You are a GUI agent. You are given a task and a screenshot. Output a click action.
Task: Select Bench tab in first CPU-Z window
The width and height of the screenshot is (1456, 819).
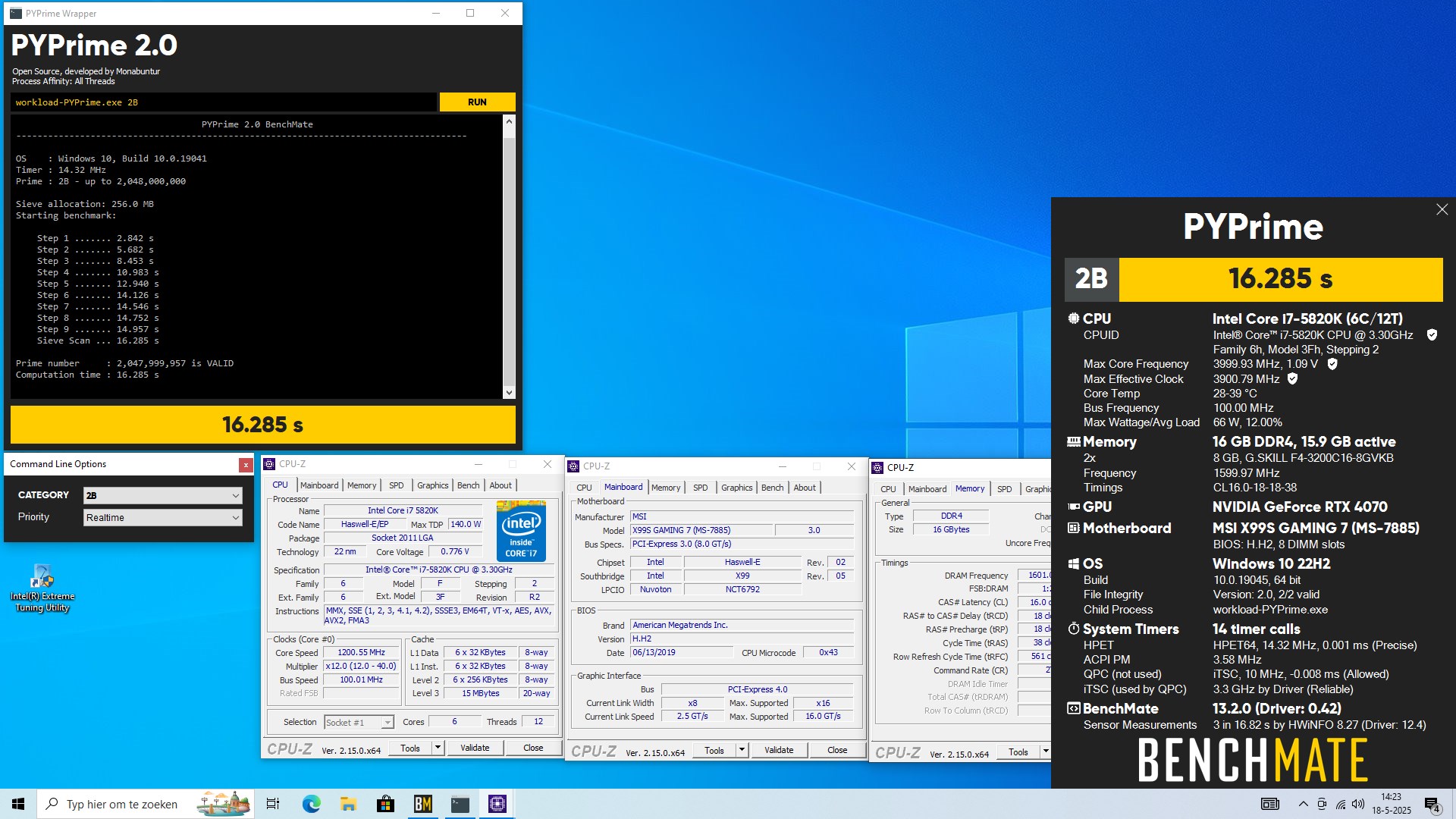tap(469, 485)
